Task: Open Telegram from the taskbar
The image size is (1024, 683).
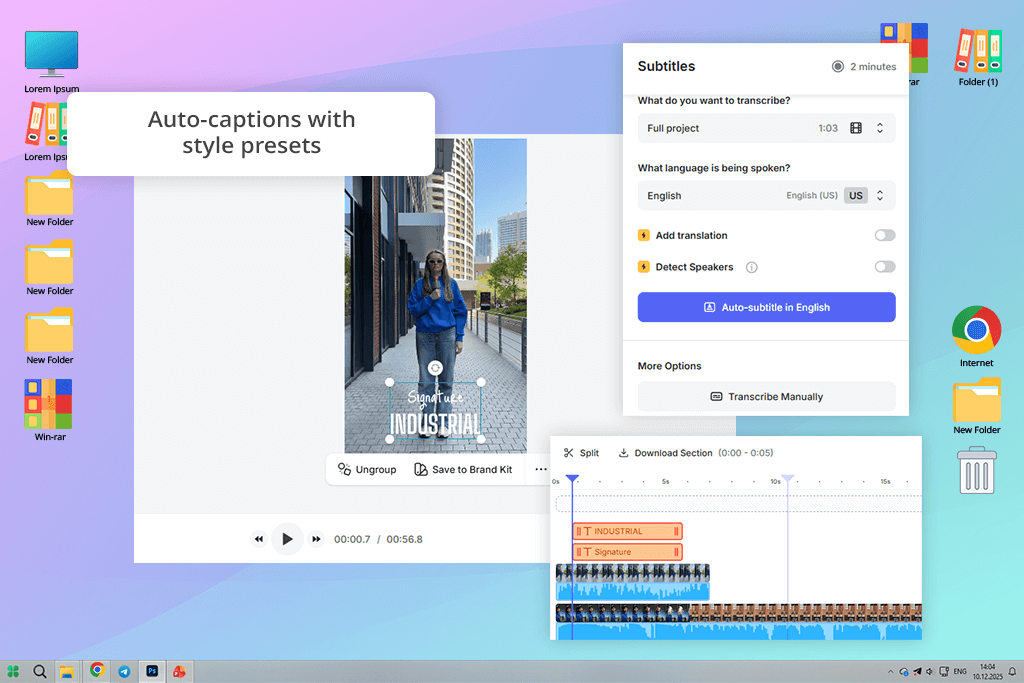Action: coord(125,671)
